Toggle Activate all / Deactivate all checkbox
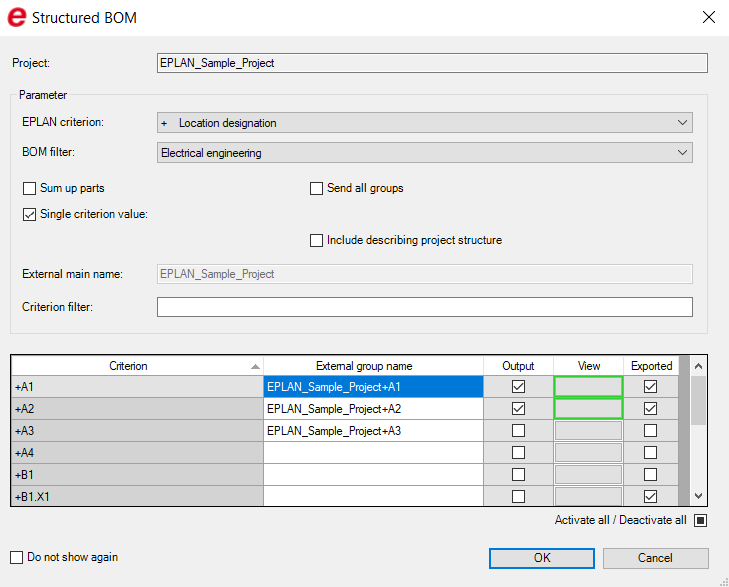This screenshot has width=729, height=587. pos(700,521)
